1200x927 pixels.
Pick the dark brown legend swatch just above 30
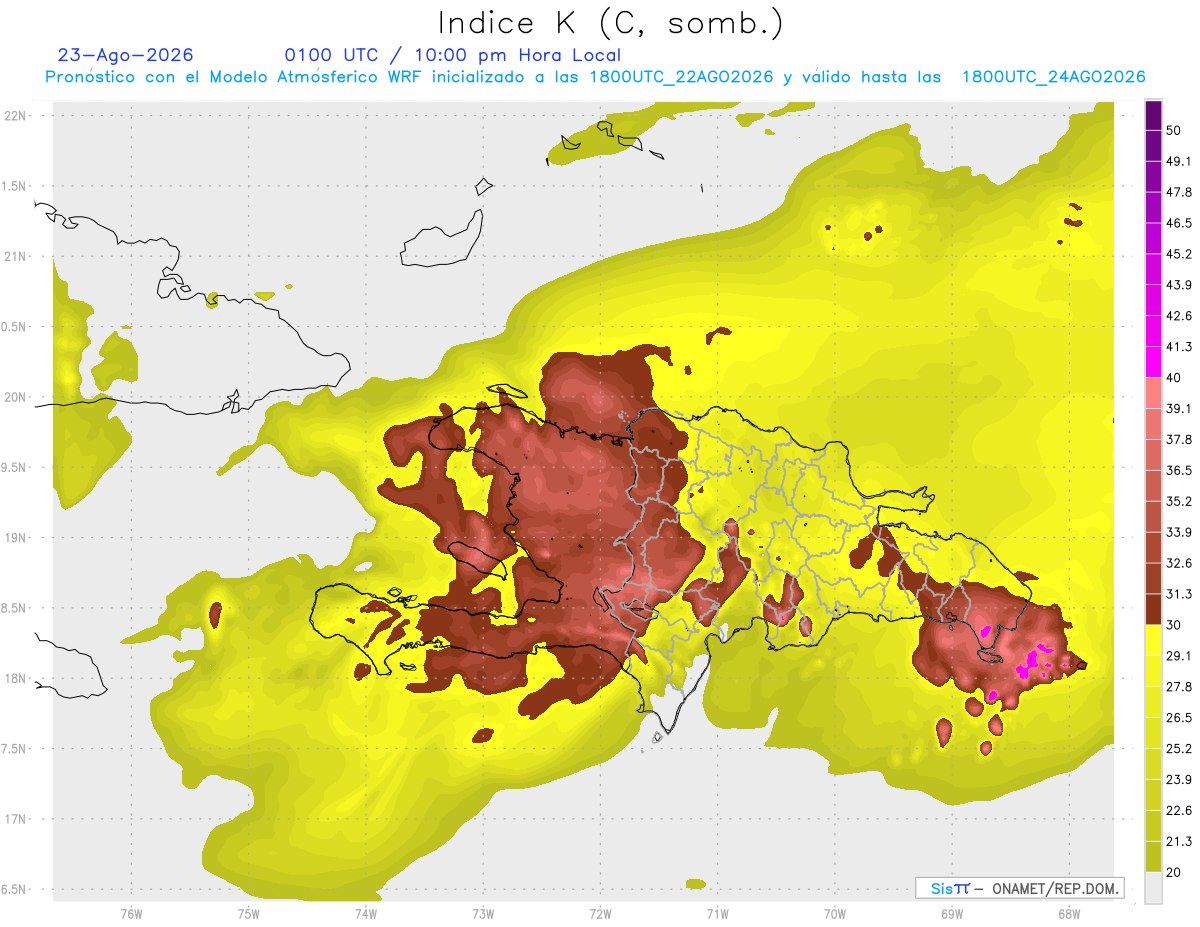coord(1153,609)
